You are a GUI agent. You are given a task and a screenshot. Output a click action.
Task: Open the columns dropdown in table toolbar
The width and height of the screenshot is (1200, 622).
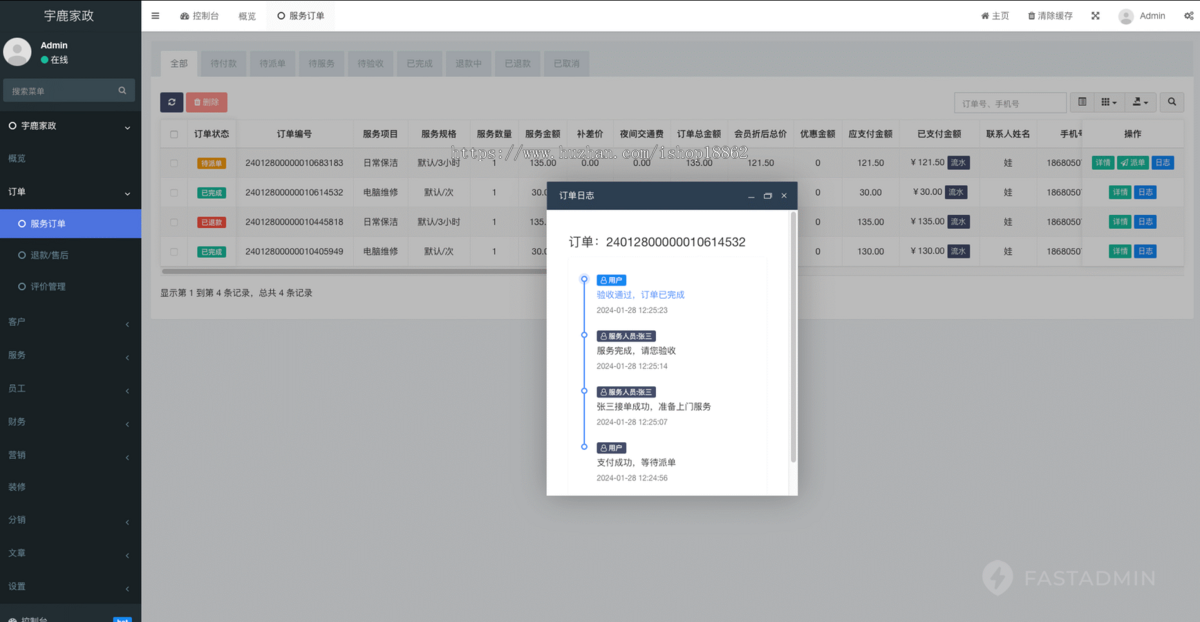(x=1110, y=102)
